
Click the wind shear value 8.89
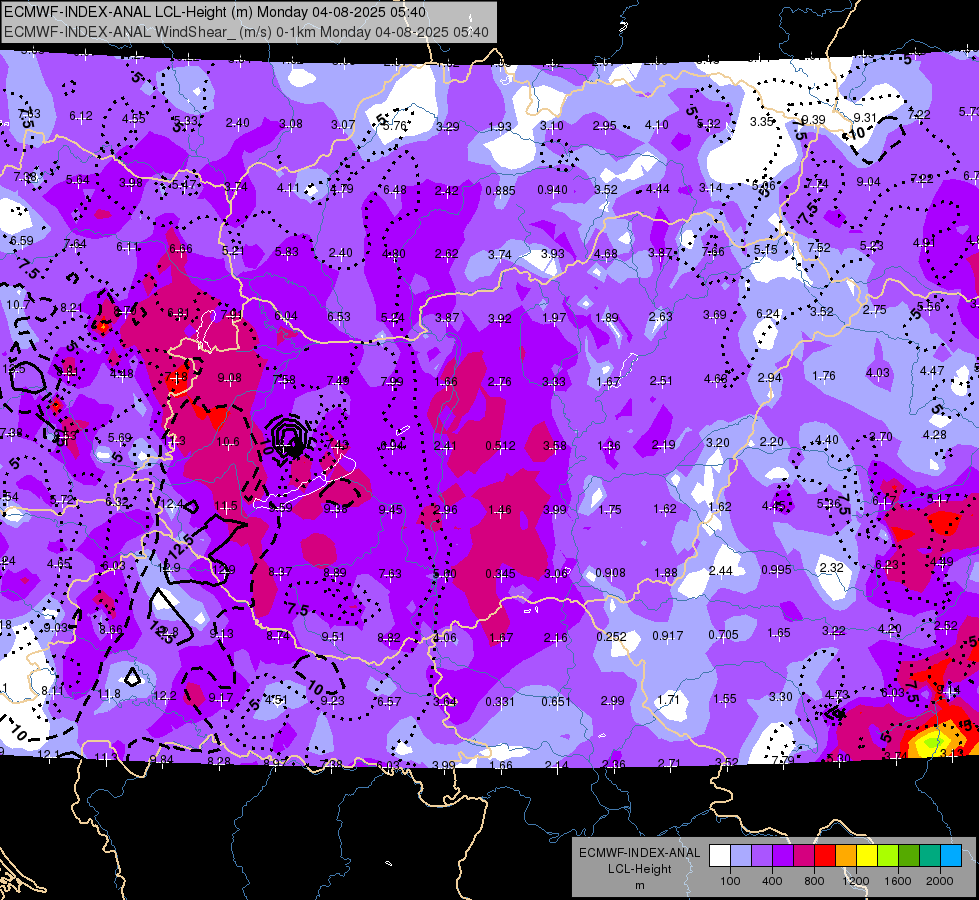tap(335, 572)
